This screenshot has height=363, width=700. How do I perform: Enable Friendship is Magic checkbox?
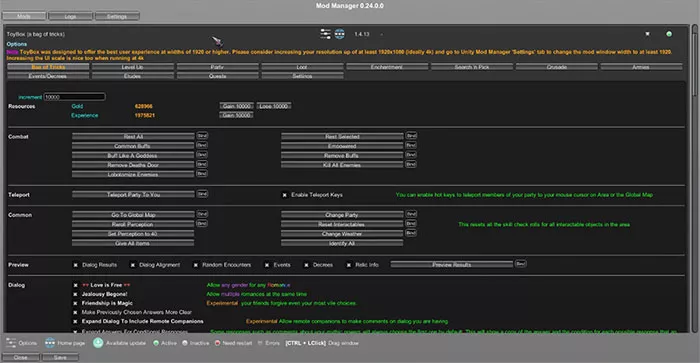click(75, 303)
